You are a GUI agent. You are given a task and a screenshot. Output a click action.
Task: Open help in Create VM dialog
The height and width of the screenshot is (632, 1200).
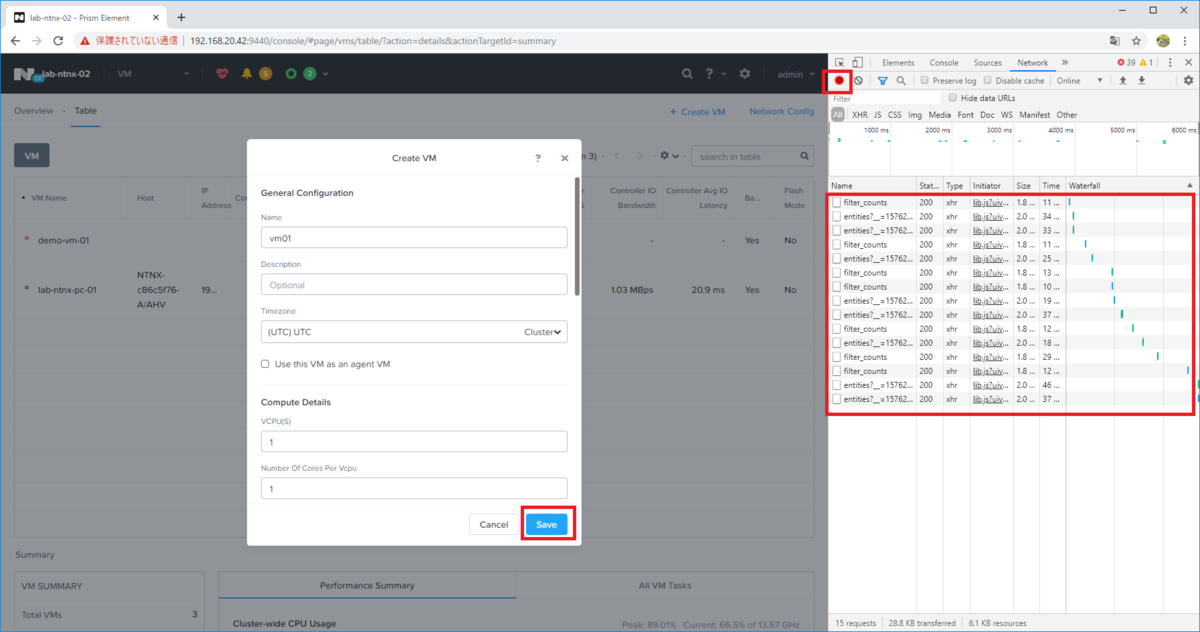pyautogui.click(x=538, y=158)
